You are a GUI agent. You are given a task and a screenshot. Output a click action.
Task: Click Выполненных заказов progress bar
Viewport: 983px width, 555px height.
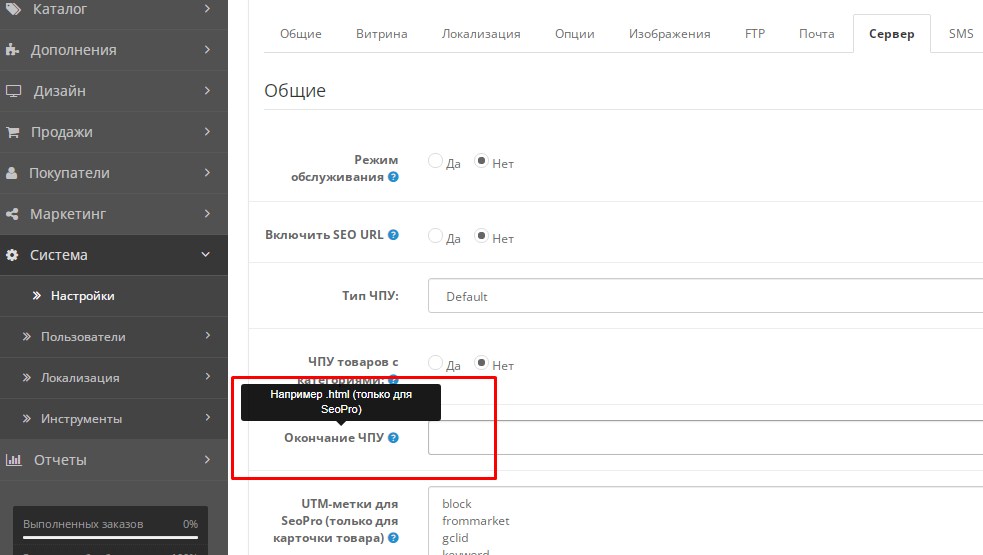coord(110,537)
